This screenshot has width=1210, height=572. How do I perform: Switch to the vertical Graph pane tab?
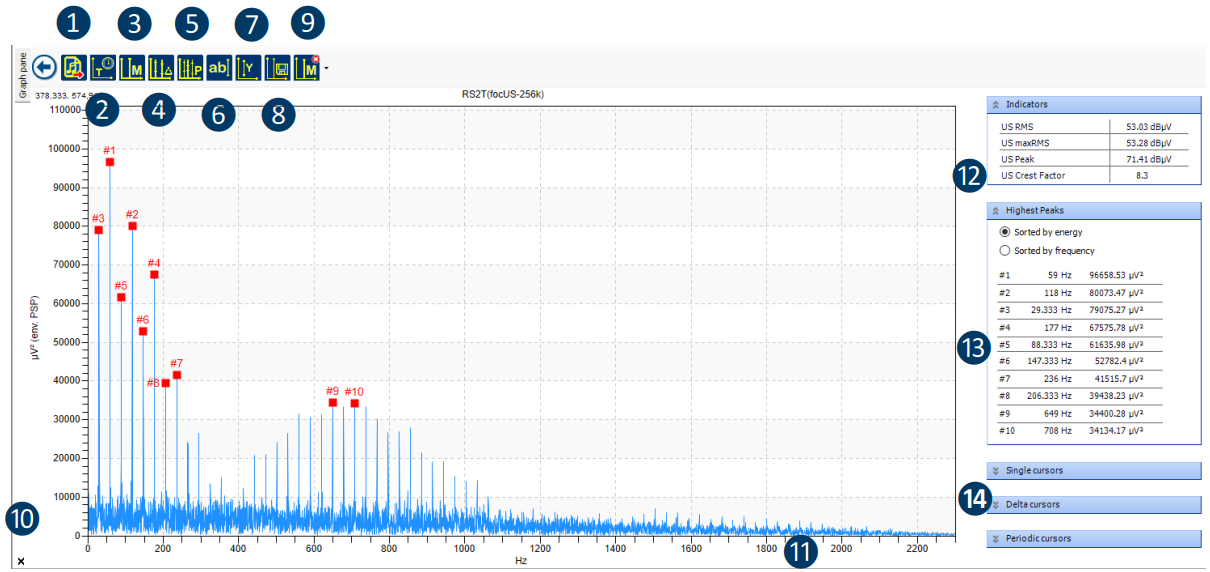click(17, 76)
